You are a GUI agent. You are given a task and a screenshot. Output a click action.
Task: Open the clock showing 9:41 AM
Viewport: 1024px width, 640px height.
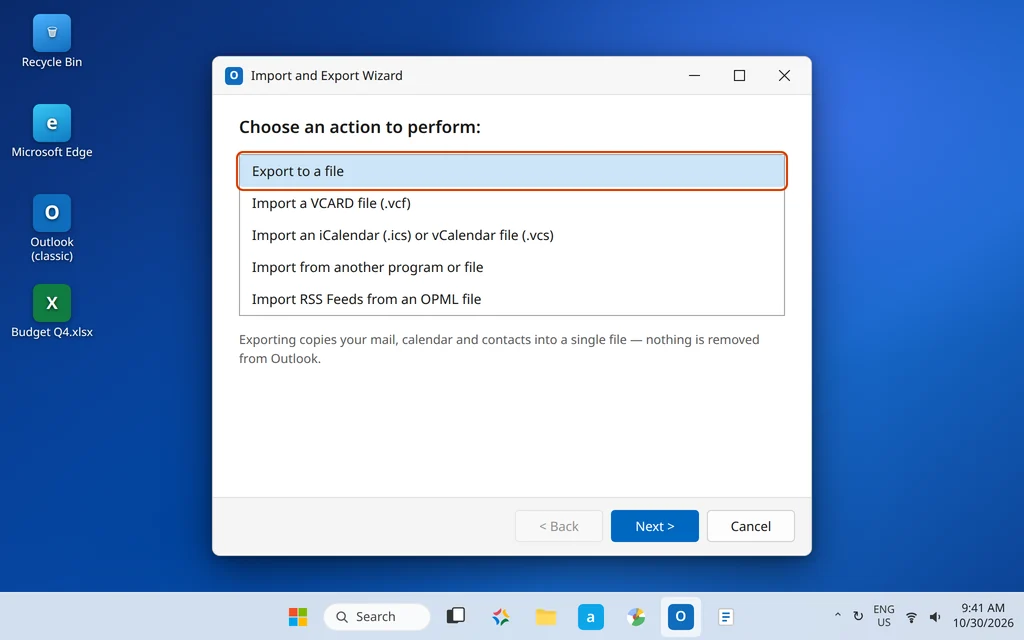[x=982, y=616]
